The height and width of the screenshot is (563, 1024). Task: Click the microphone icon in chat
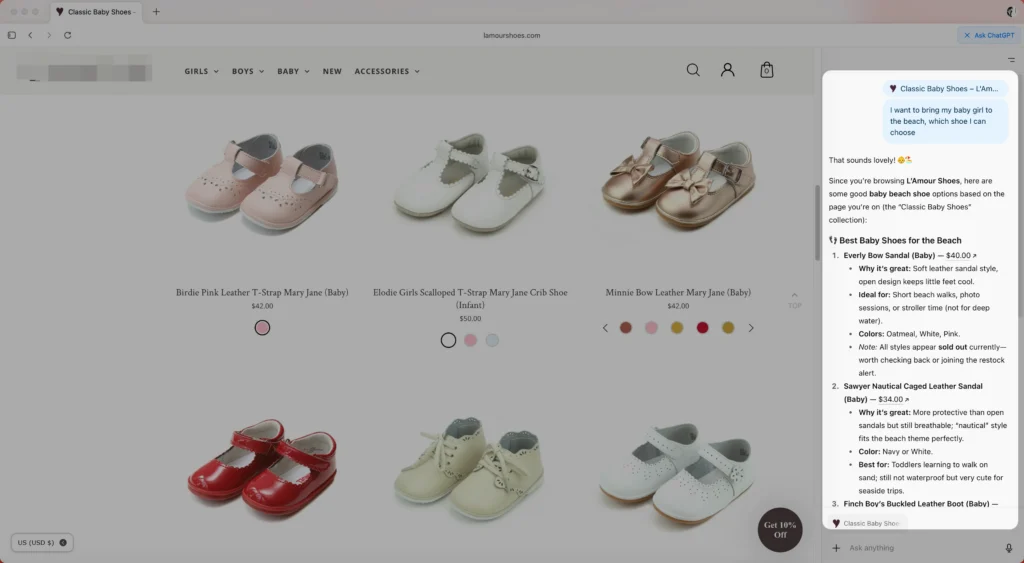1008,548
